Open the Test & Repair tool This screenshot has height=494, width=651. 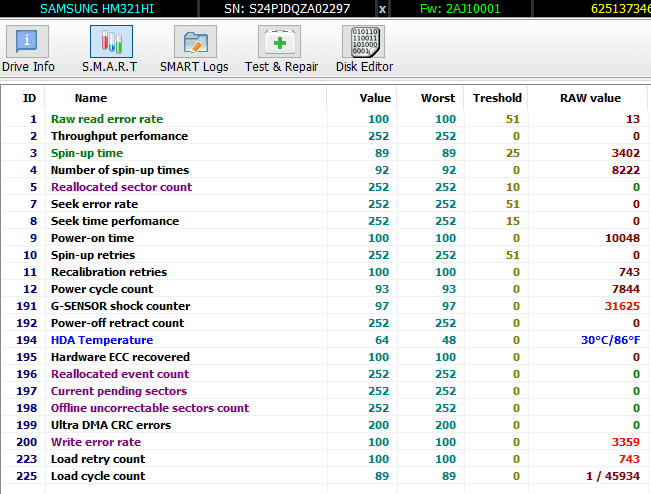(x=281, y=49)
